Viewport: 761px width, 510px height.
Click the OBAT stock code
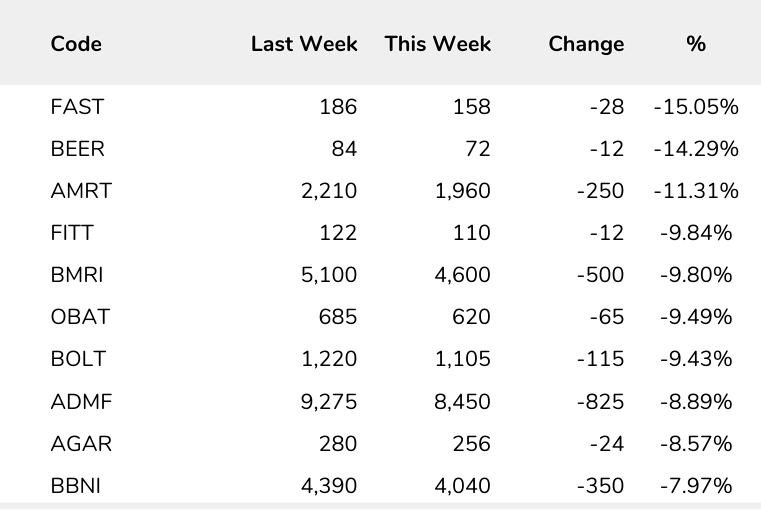coord(79,318)
